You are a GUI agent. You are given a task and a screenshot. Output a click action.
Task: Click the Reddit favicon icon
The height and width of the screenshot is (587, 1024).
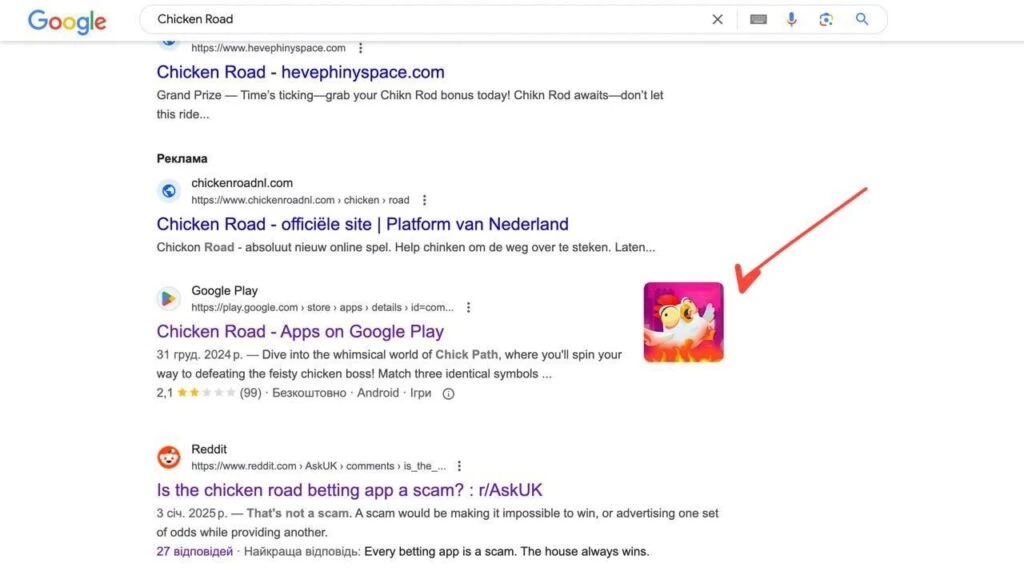coord(168,457)
